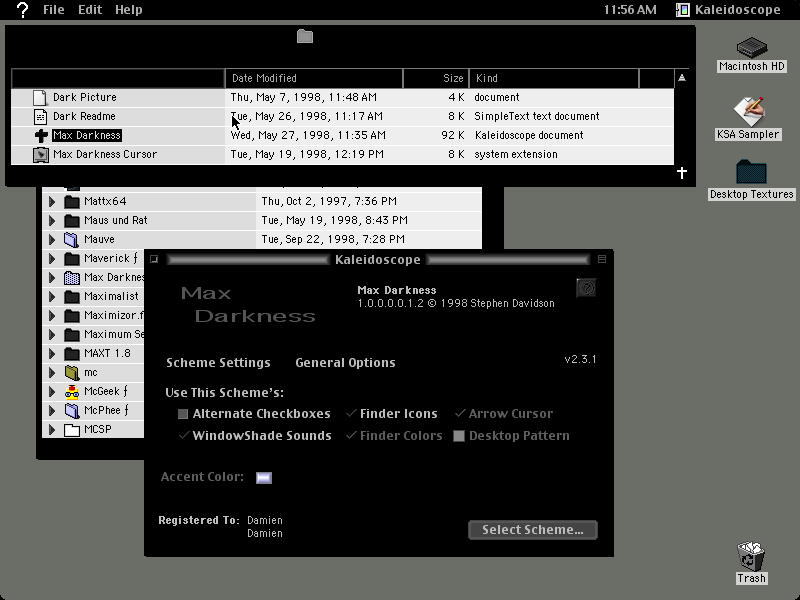Click the McGeek folder icon
The image size is (800, 600).
coord(72,391)
